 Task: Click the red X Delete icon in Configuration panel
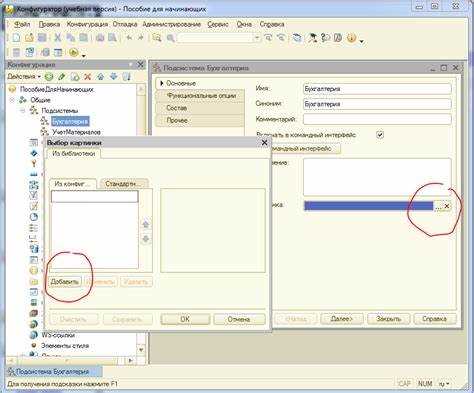[x=88, y=77]
